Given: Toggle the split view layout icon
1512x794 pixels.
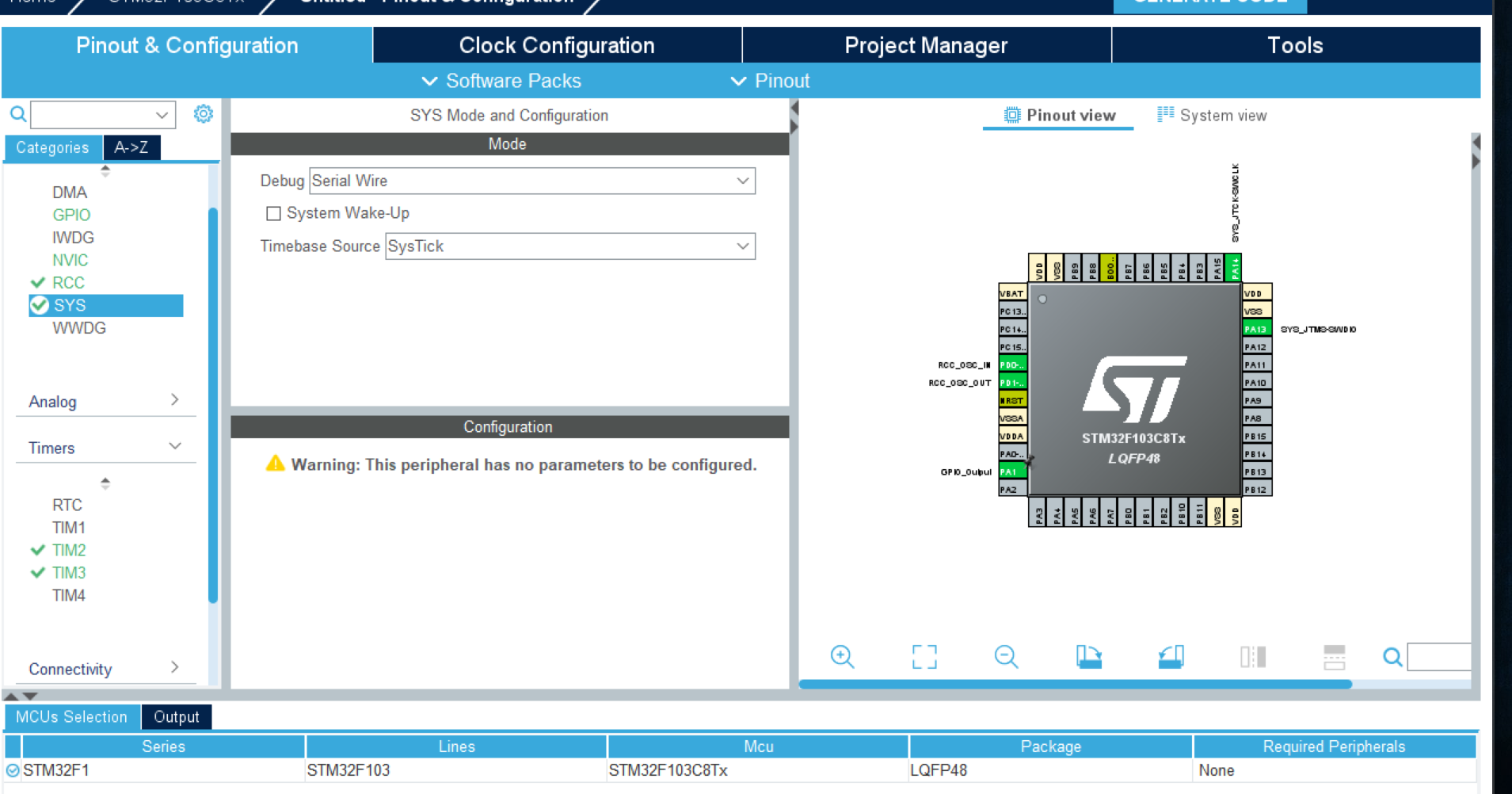Looking at the screenshot, I should tap(1253, 656).
